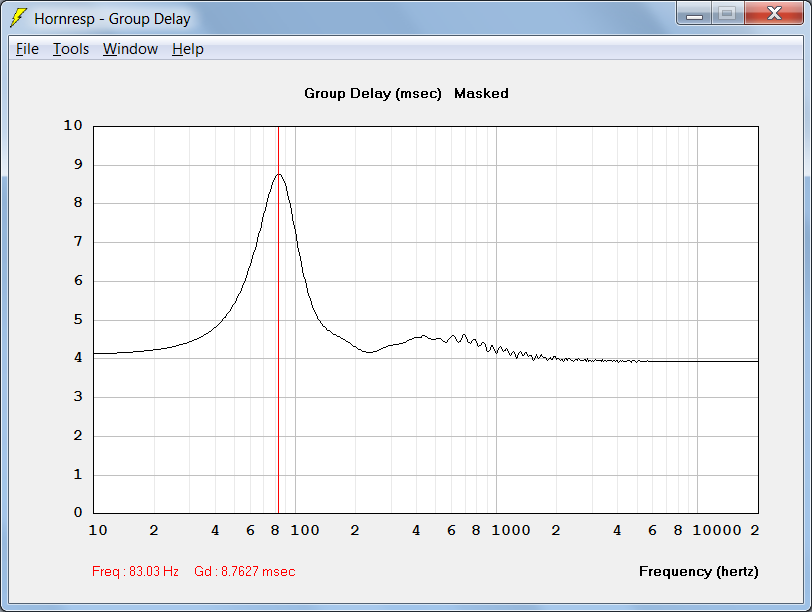
Task: Click the Hornresp lightning bolt icon
Action: pos(18,18)
